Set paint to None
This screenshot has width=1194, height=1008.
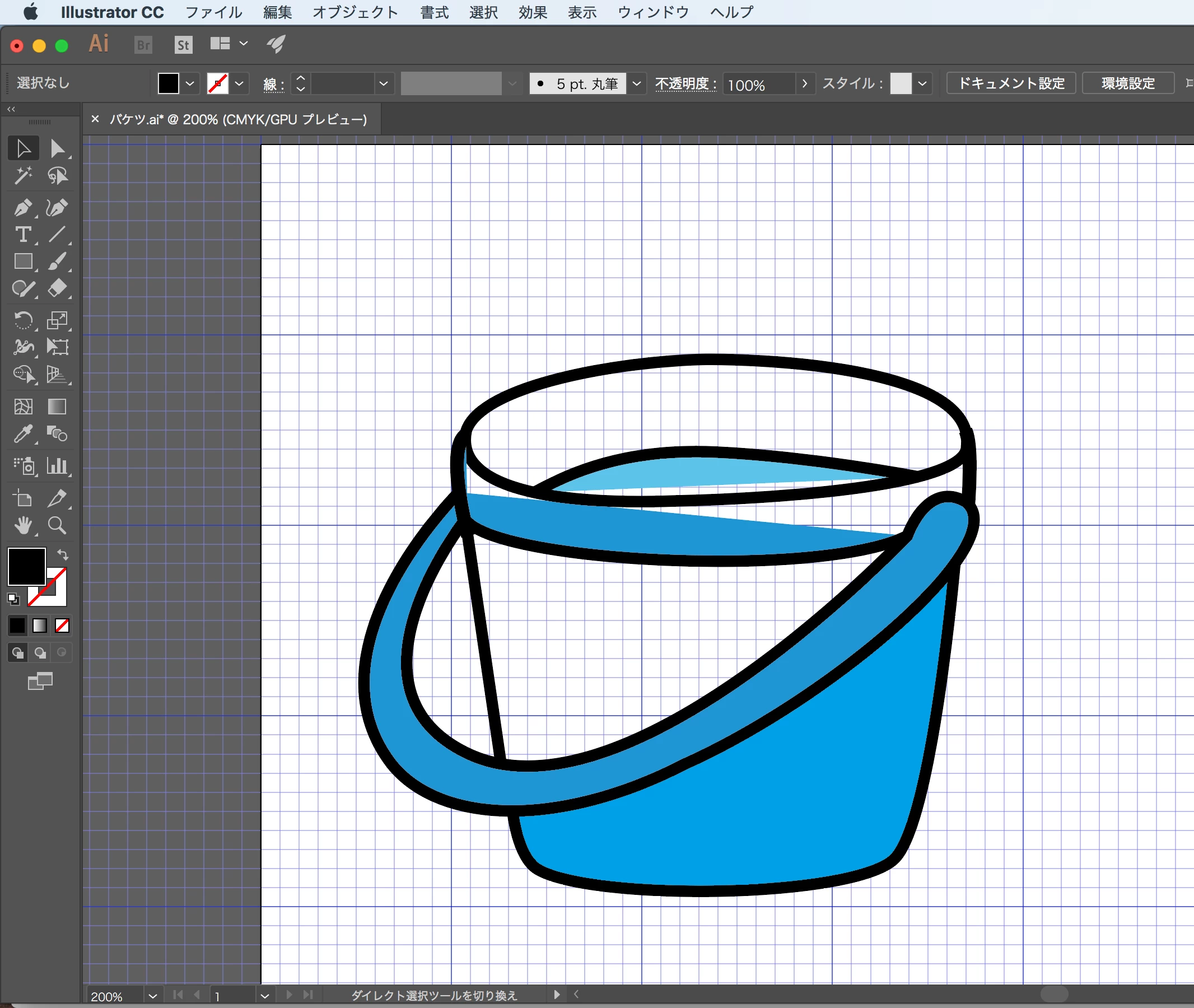(62, 626)
